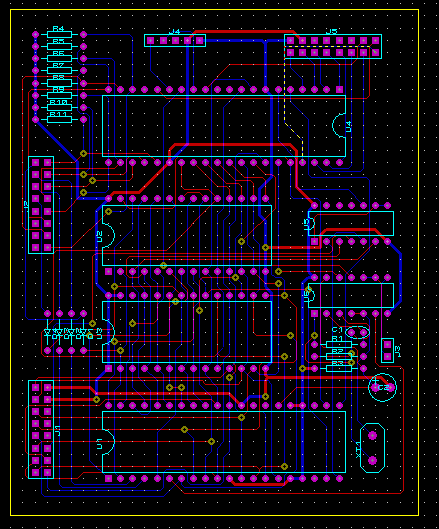Click square pin-1 pad of U1
The width and height of the screenshot is (439, 529).
(x=108, y=478)
